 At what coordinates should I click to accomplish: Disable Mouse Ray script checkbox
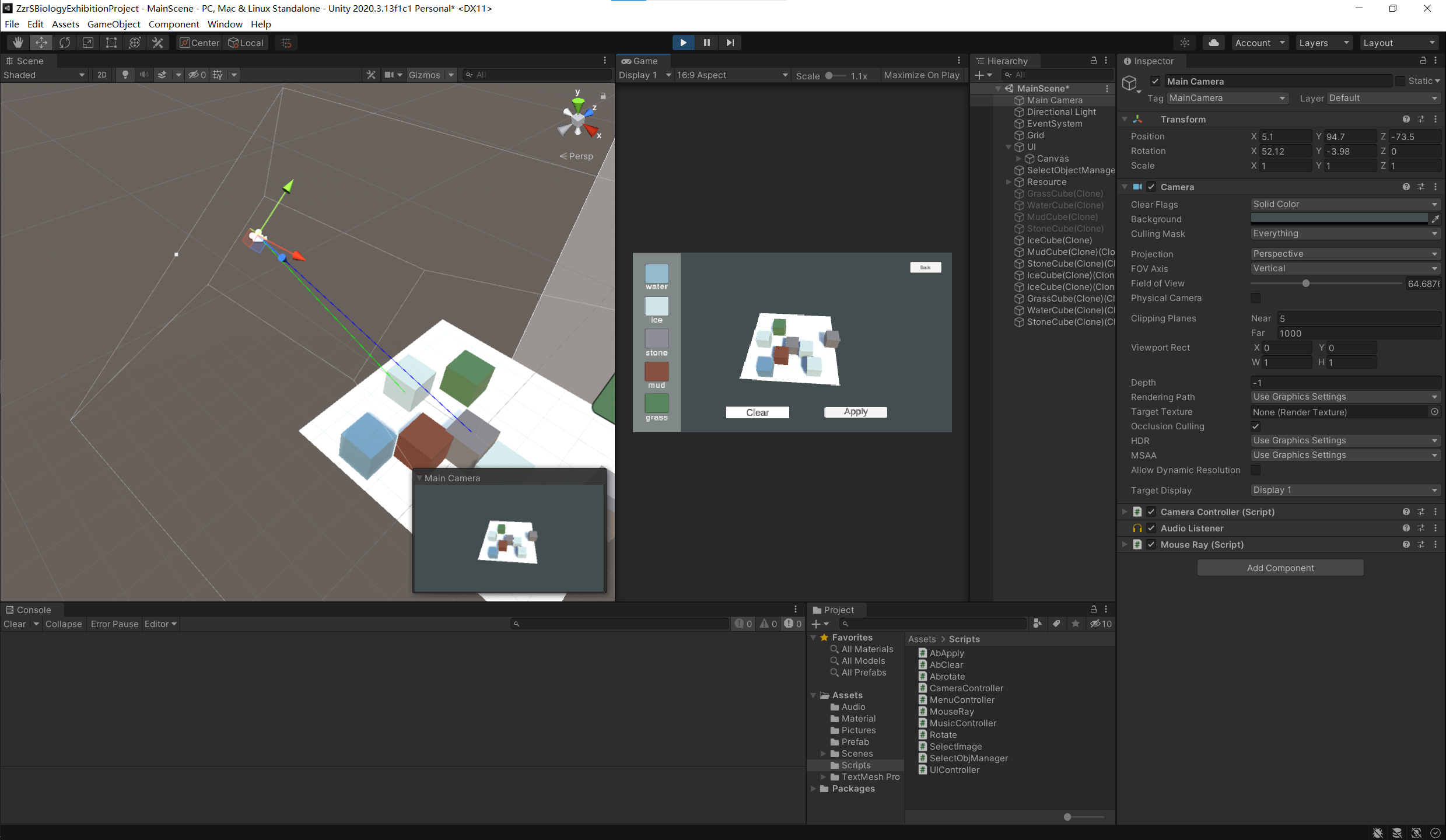[x=1151, y=544]
